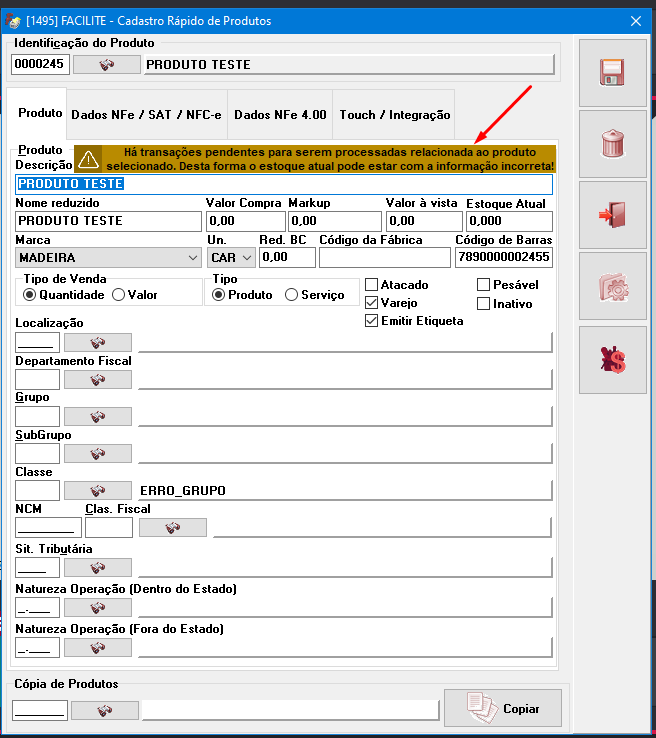Click the Valor à vista field
Screen dimensions: 656x738
click(x=424, y=221)
